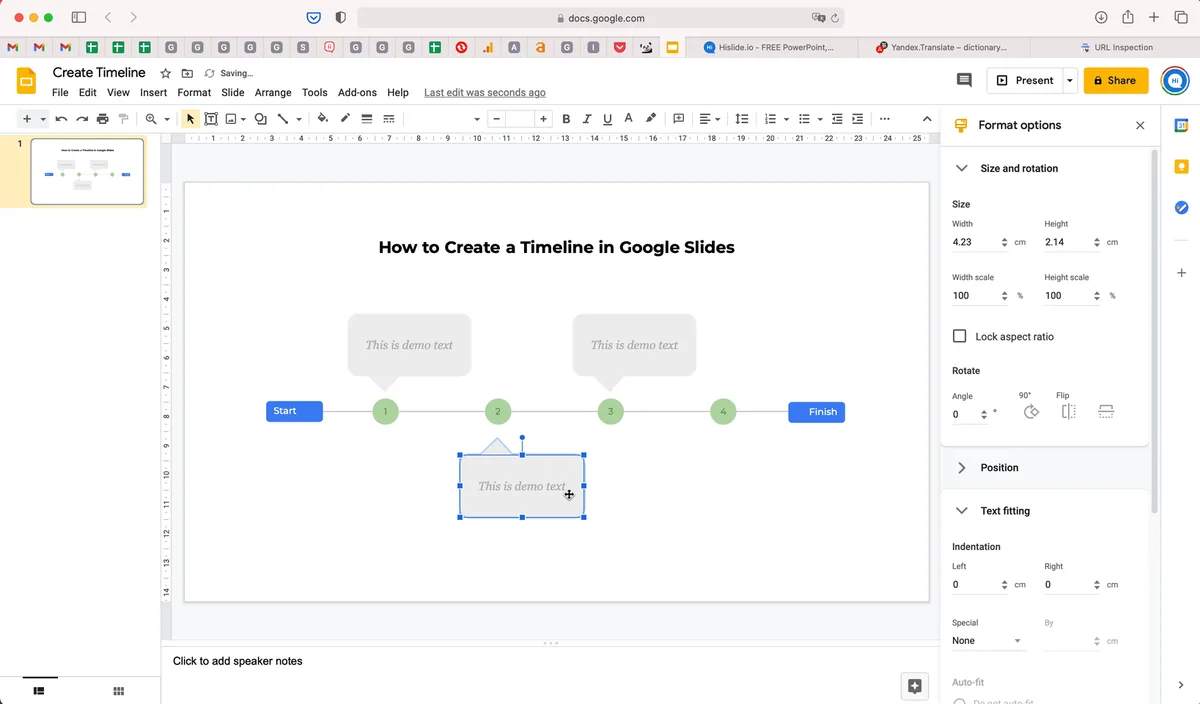1200x704 pixels.
Task: Toggle italic formatting
Action: point(587,119)
